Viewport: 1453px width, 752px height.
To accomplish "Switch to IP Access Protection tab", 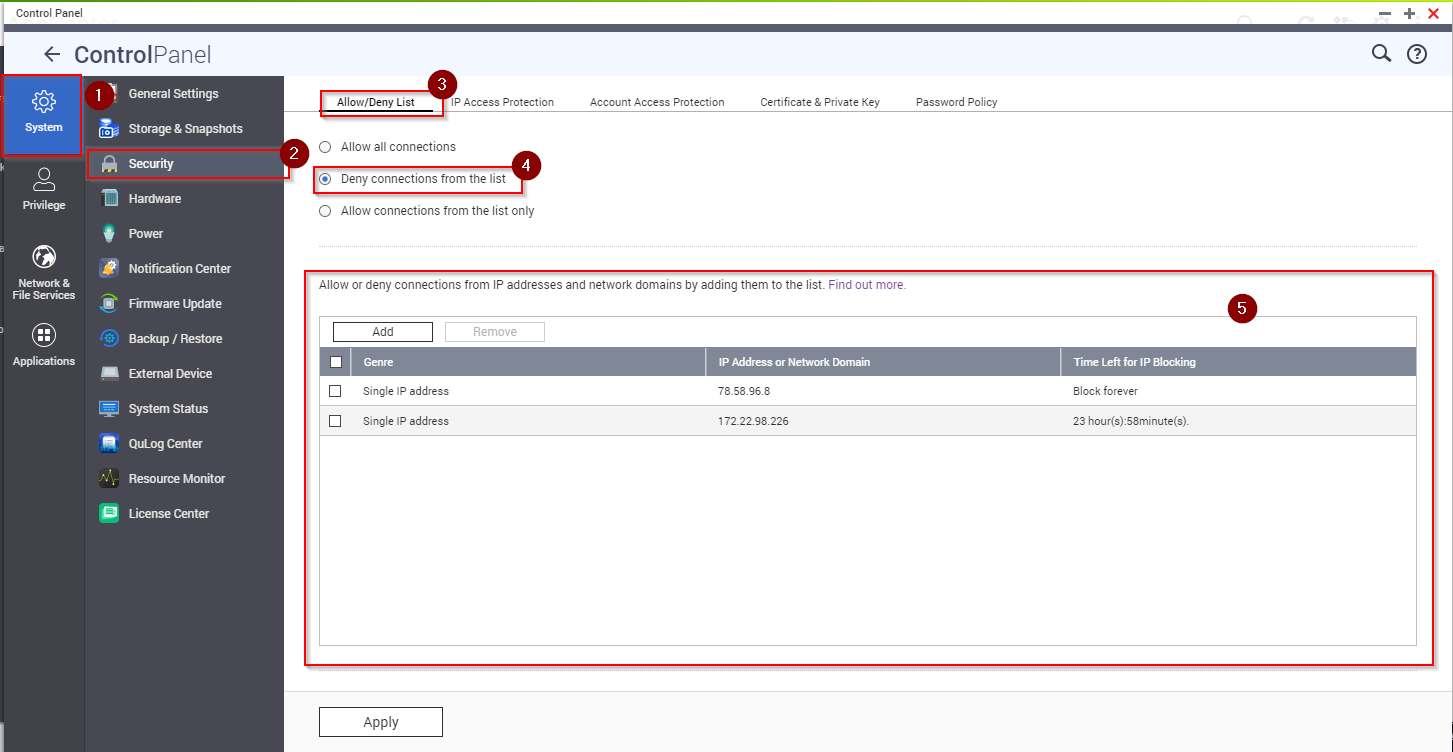I will (502, 102).
